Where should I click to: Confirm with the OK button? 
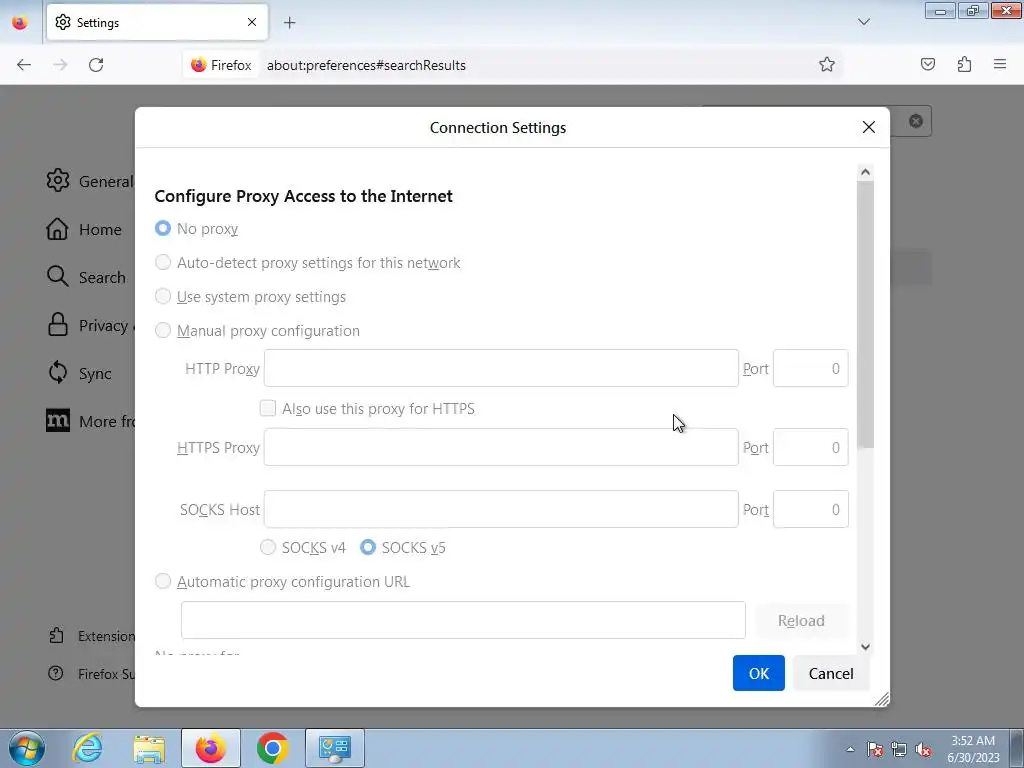(x=758, y=673)
